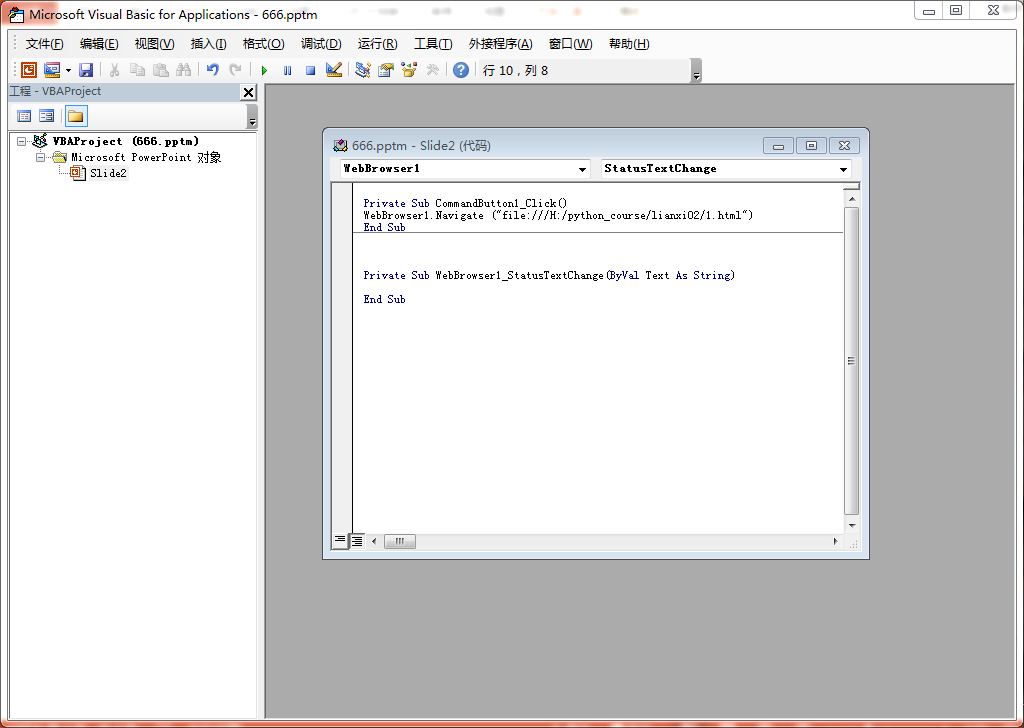Viewport: 1024px width, 728px height.
Task: Open Find with the binoculars icon
Action: pyautogui.click(x=184, y=70)
